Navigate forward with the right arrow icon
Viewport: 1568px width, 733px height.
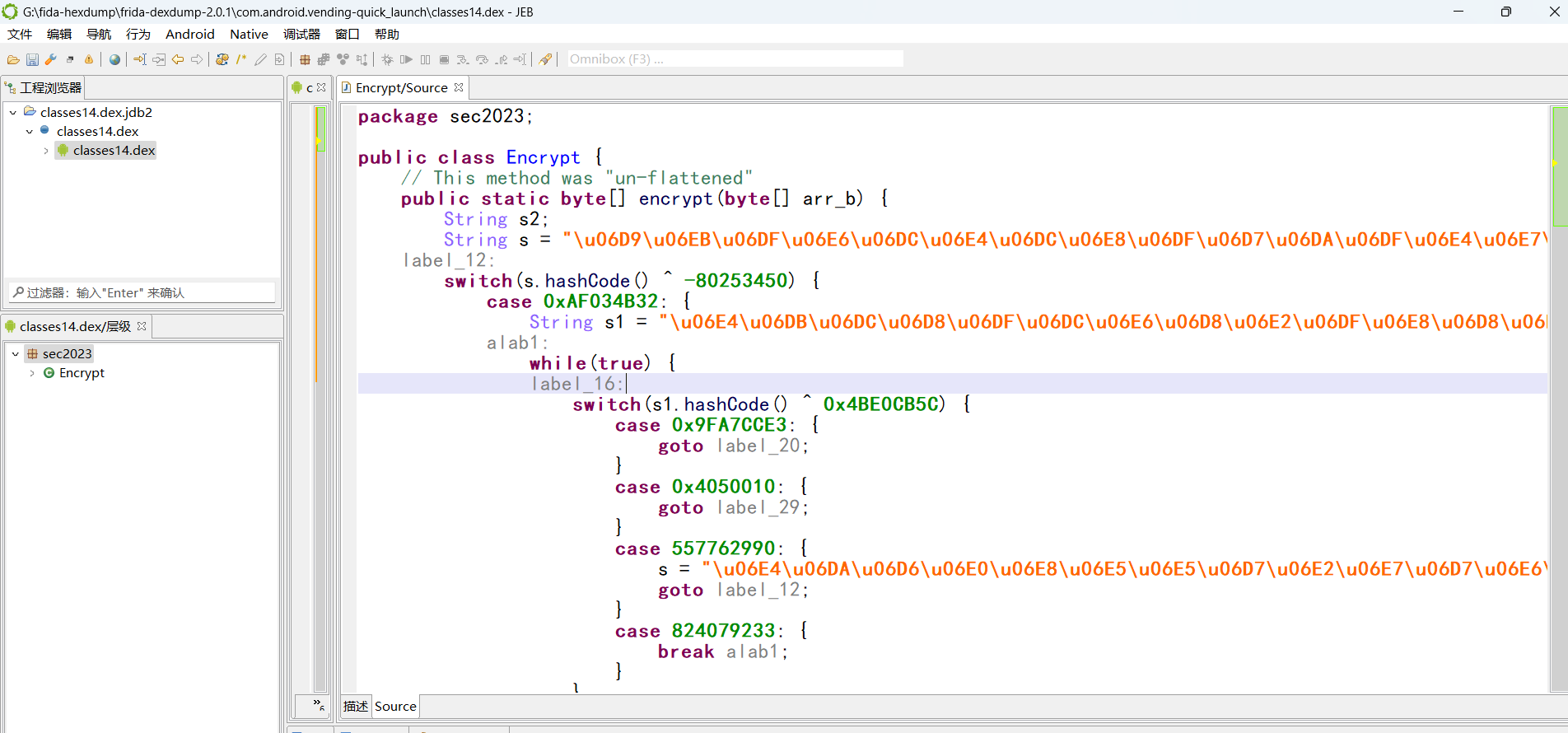pyautogui.click(x=197, y=59)
